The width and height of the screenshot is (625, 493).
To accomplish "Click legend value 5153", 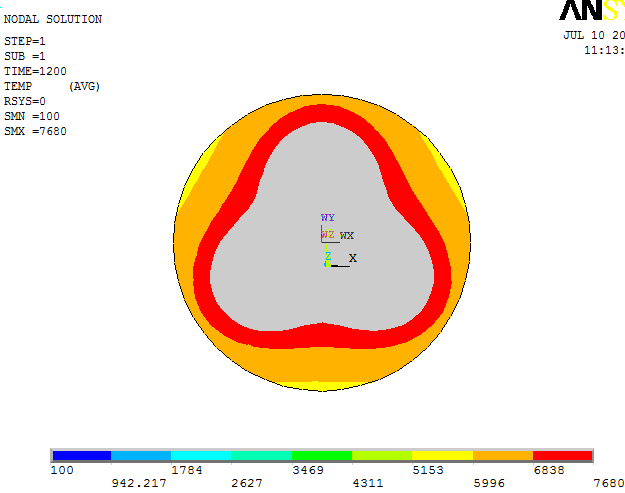I will click(428, 470).
